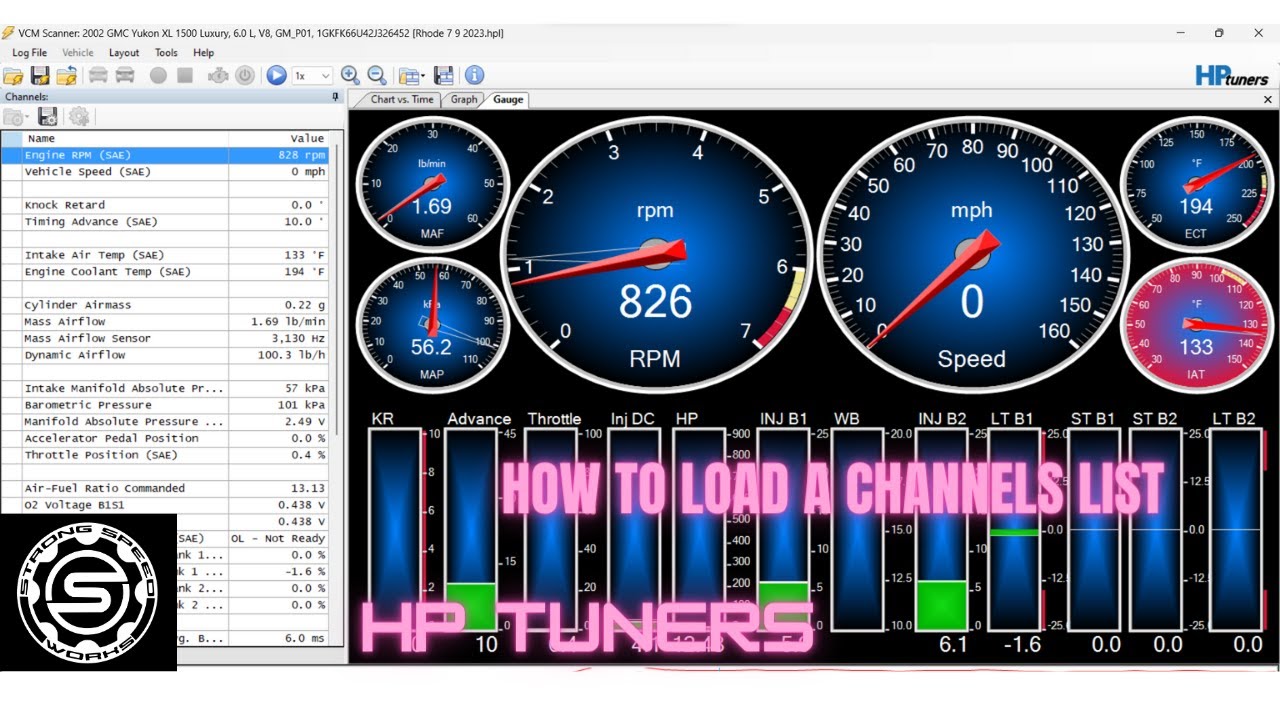This screenshot has height=720, width=1280.
Task: Open a log file with the folder icon
Action: pos(13,75)
